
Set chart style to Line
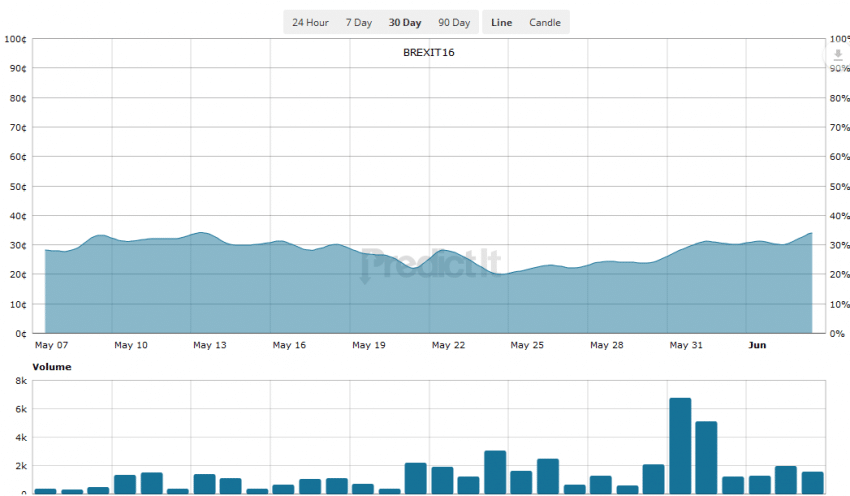(x=501, y=23)
